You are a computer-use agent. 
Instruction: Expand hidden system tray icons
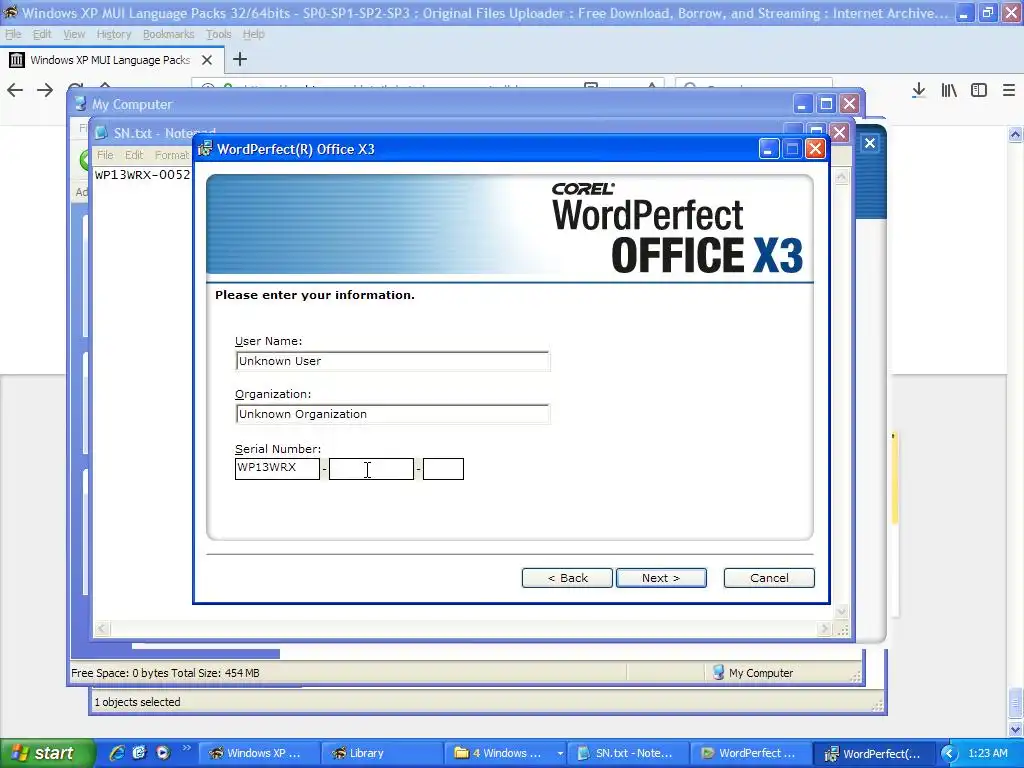(x=949, y=754)
